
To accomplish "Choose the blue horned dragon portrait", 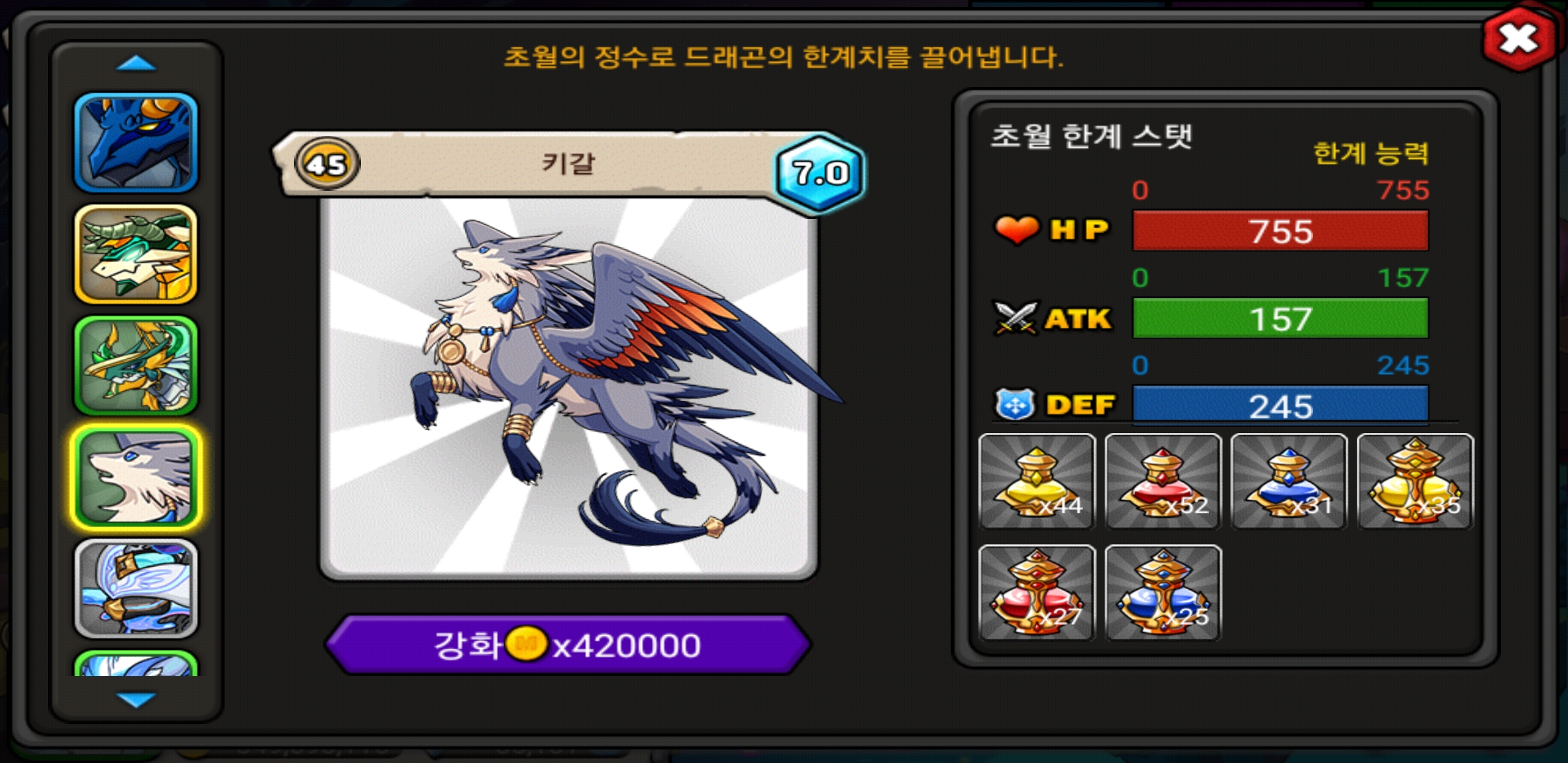I will 136,143.
